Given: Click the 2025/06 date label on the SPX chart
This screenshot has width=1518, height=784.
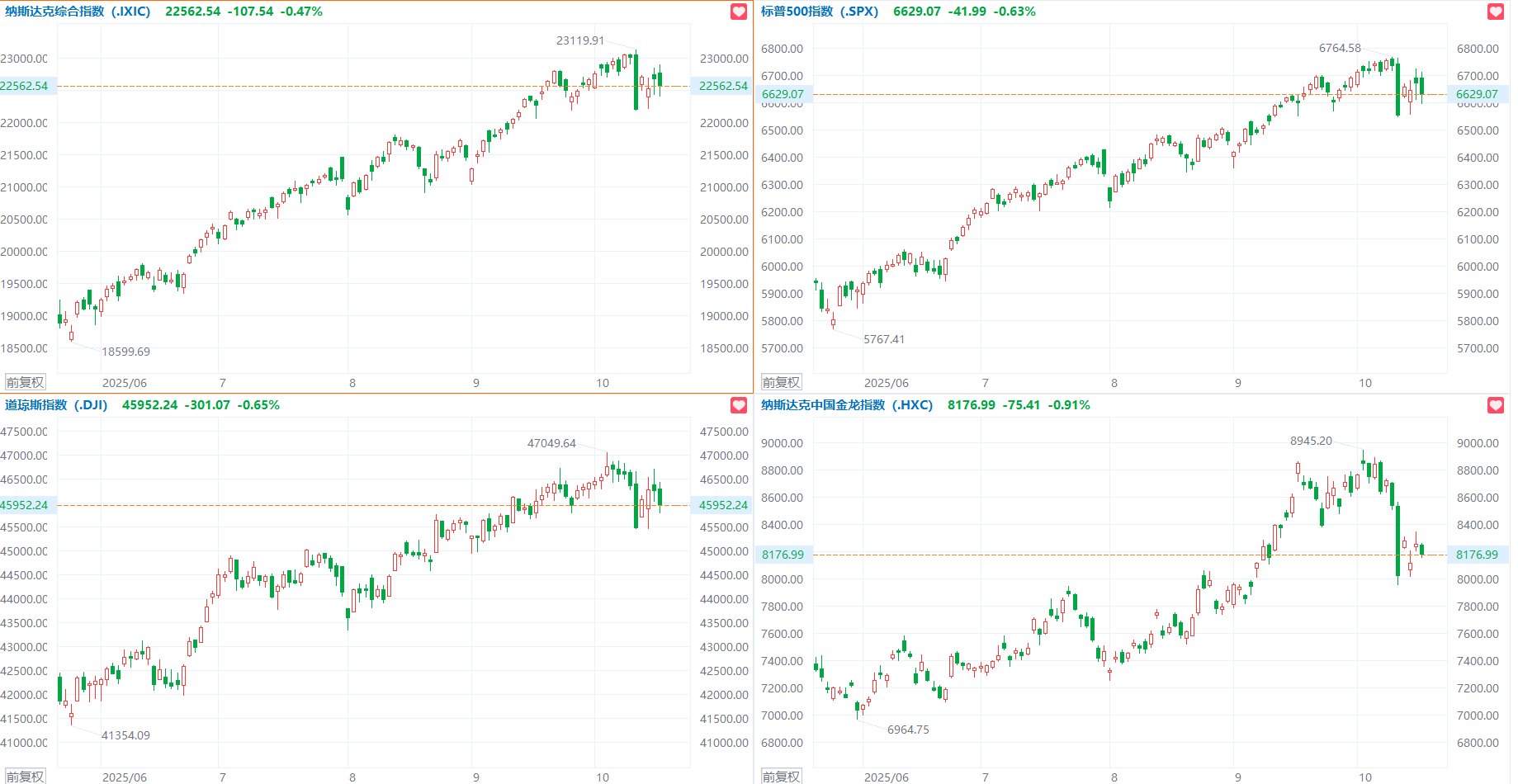Looking at the screenshot, I should point(886,383).
